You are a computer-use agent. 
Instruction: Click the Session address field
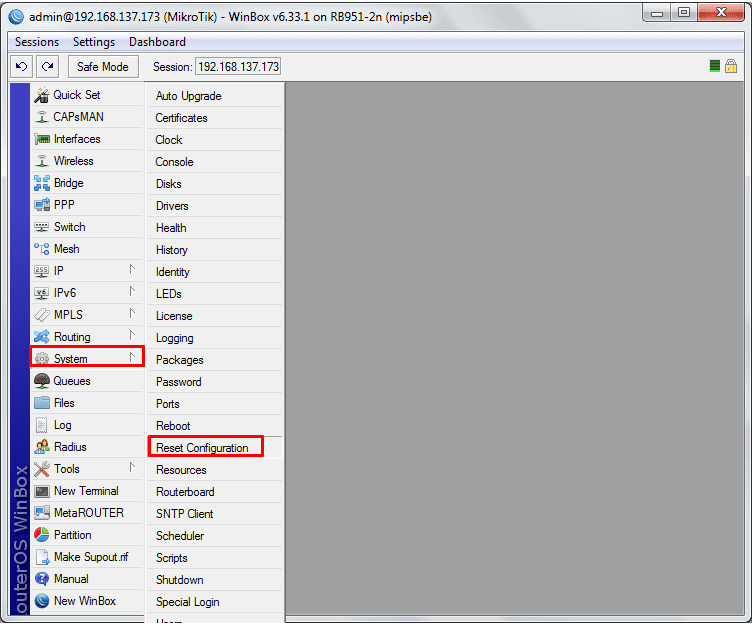[x=238, y=67]
